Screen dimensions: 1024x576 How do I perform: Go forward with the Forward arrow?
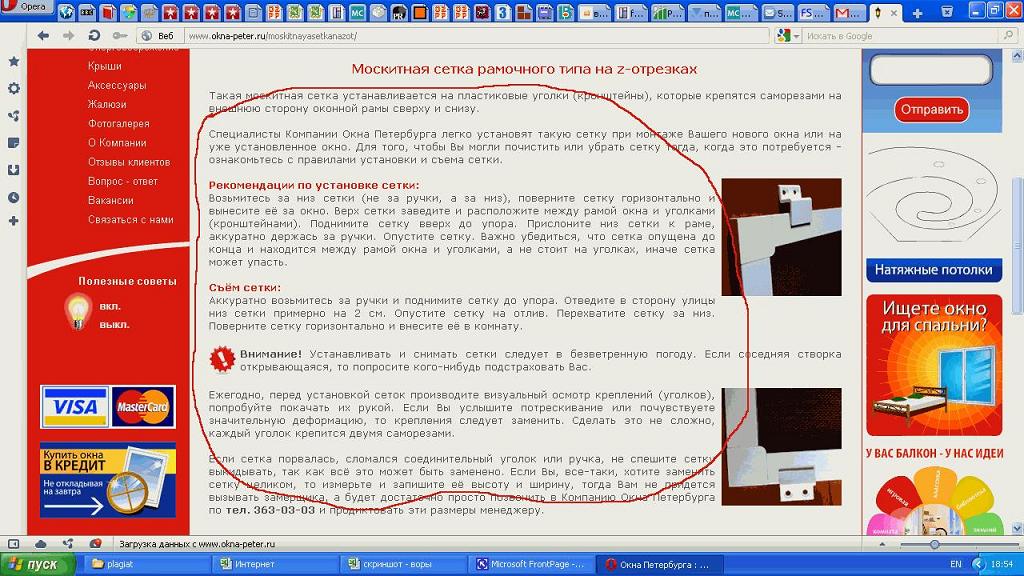68,36
